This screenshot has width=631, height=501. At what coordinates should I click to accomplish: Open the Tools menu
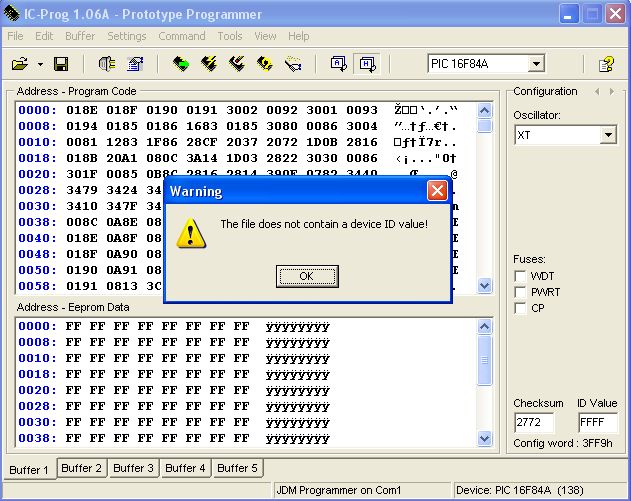tap(230, 36)
